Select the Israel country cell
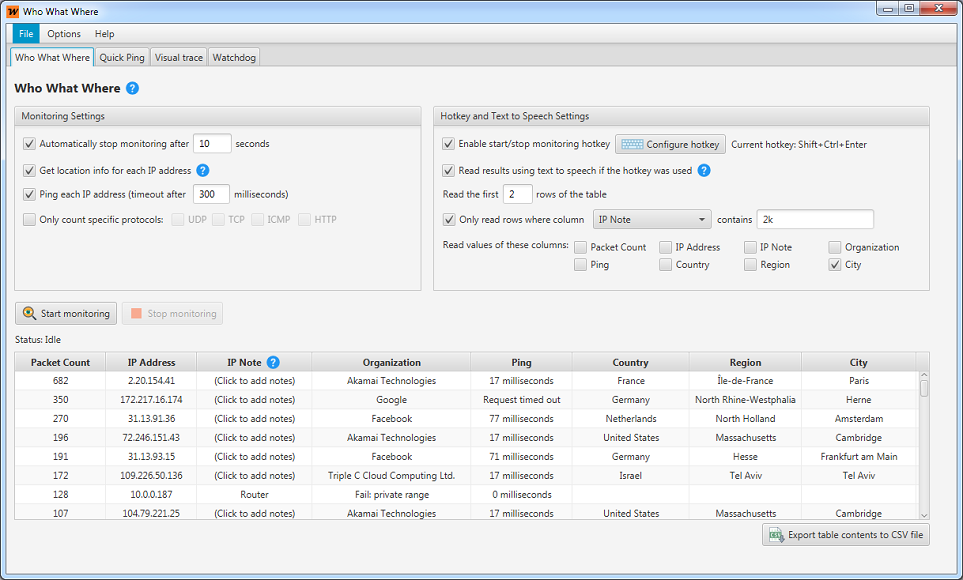 point(630,476)
